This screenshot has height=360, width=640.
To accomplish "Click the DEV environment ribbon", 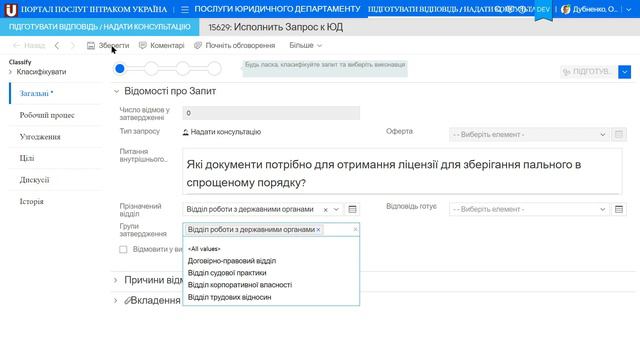I will (x=543, y=11).
